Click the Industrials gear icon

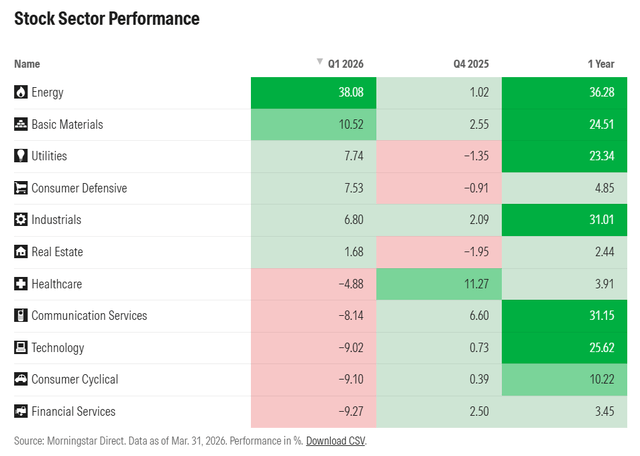coord(21,220)
